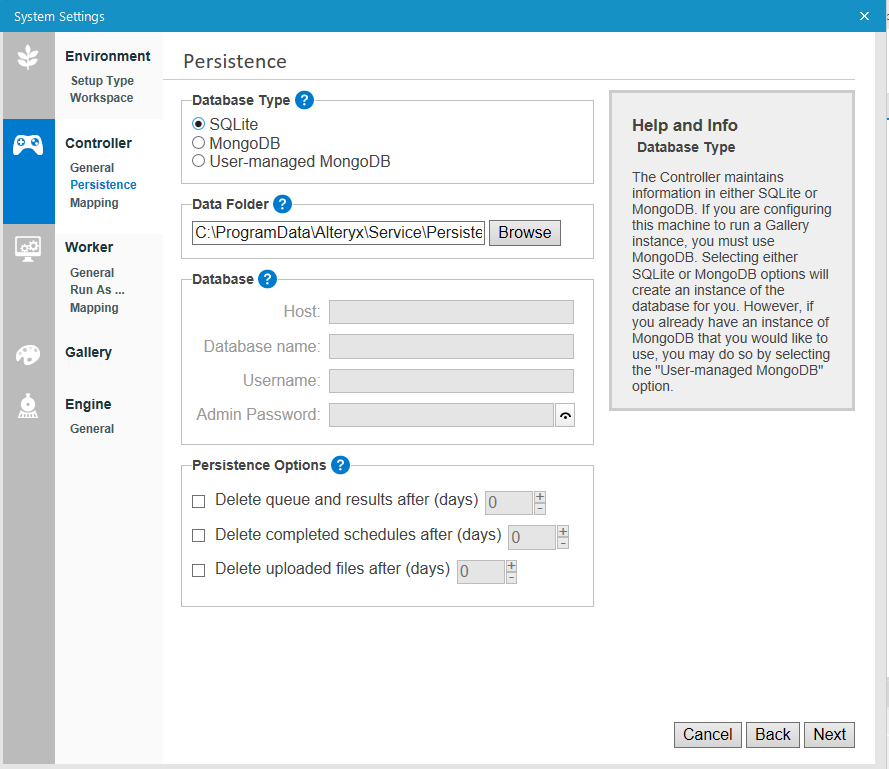Open General under Worker
The width and height of the screenshot is (889, 769).
pos(92,273)
